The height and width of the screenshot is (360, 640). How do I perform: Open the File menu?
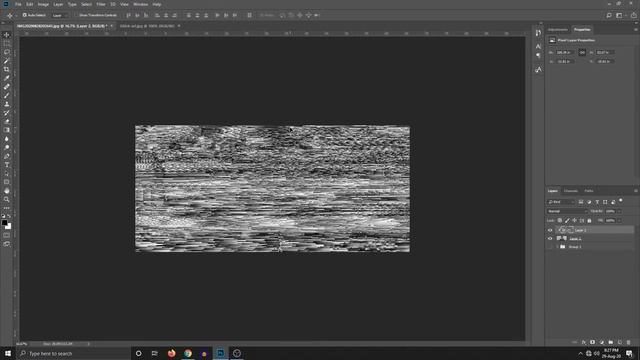pyautogui.click(x=18, y=4)
